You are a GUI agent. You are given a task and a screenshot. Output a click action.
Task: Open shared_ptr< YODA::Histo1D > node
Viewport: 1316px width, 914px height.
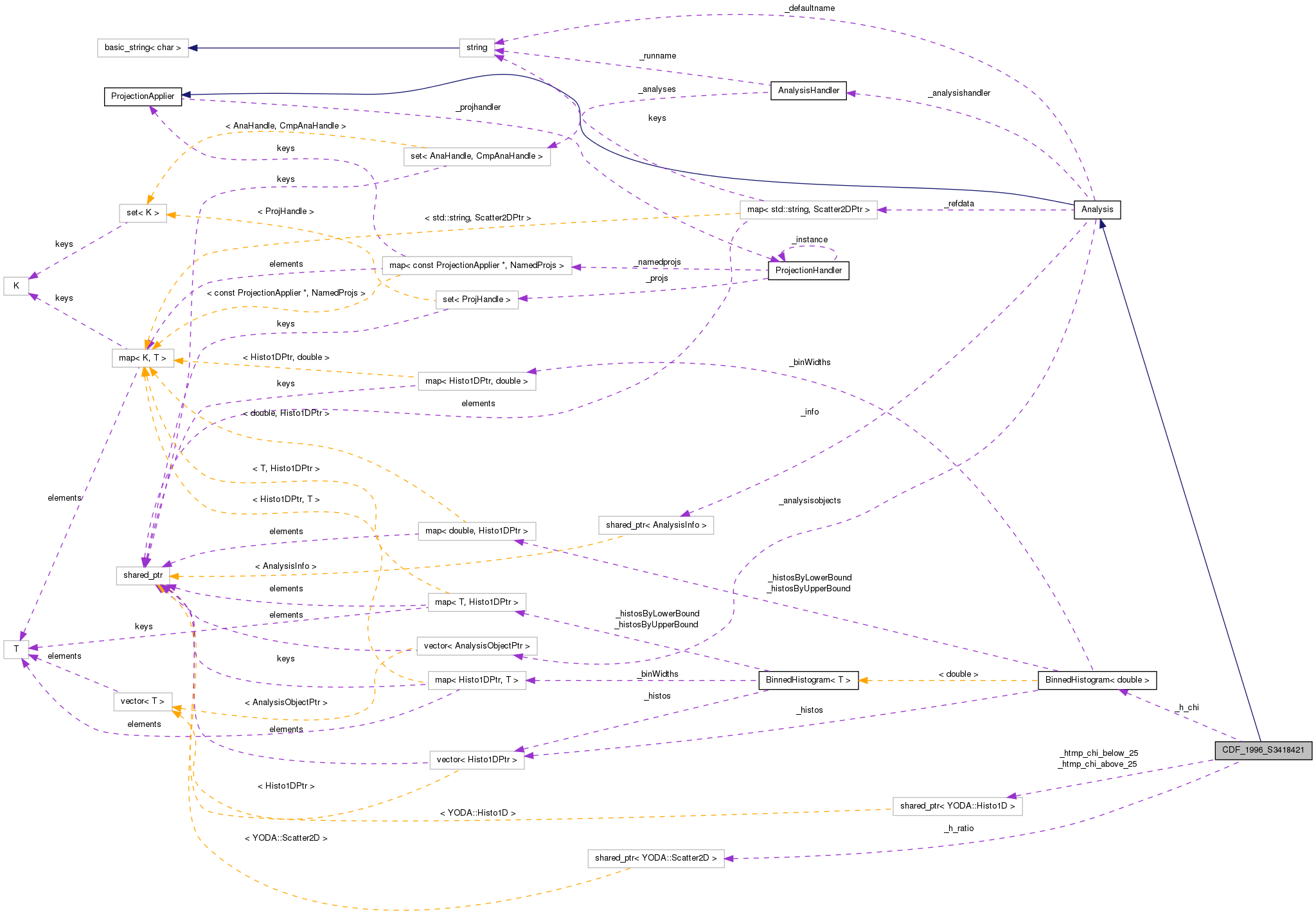tap(957, 806)
